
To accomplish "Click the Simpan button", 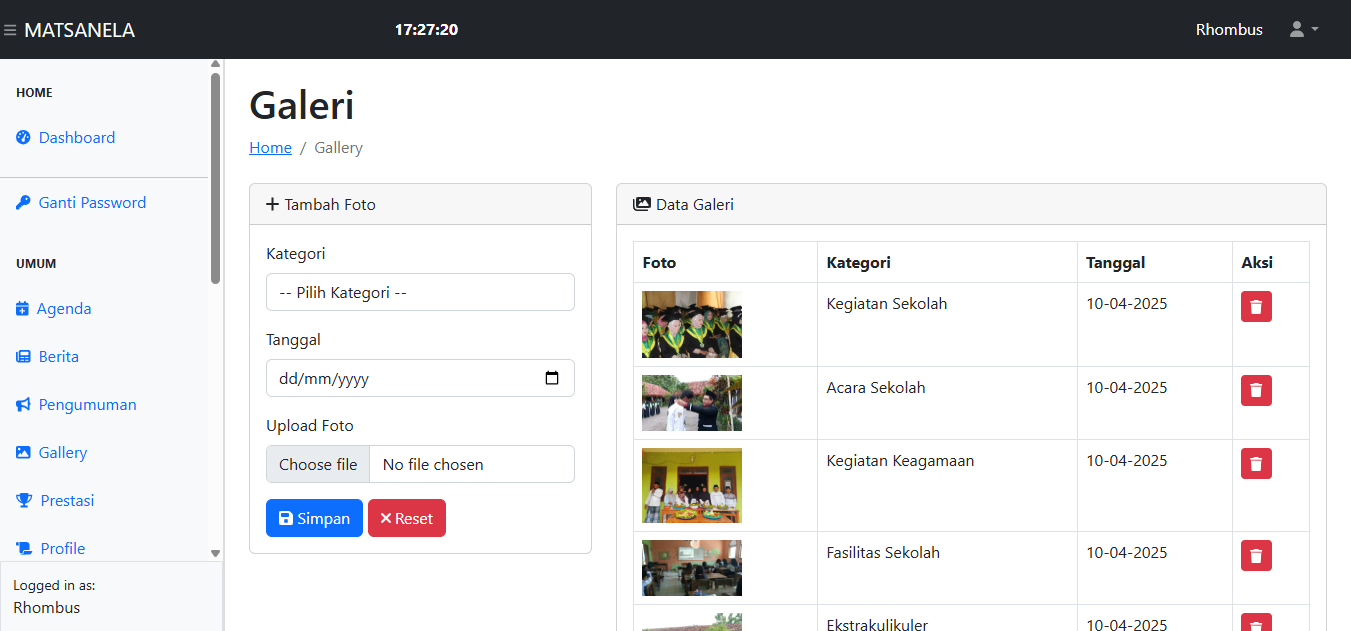I will pos(314,518).
